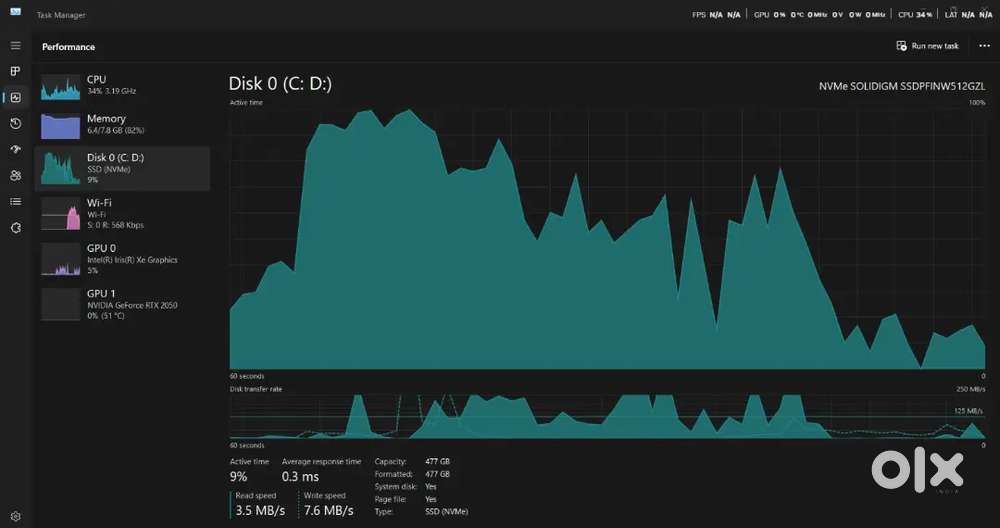Open the Processes page icon
The height and width of the screenshot is (528, 1000).
tap(15, 72)
